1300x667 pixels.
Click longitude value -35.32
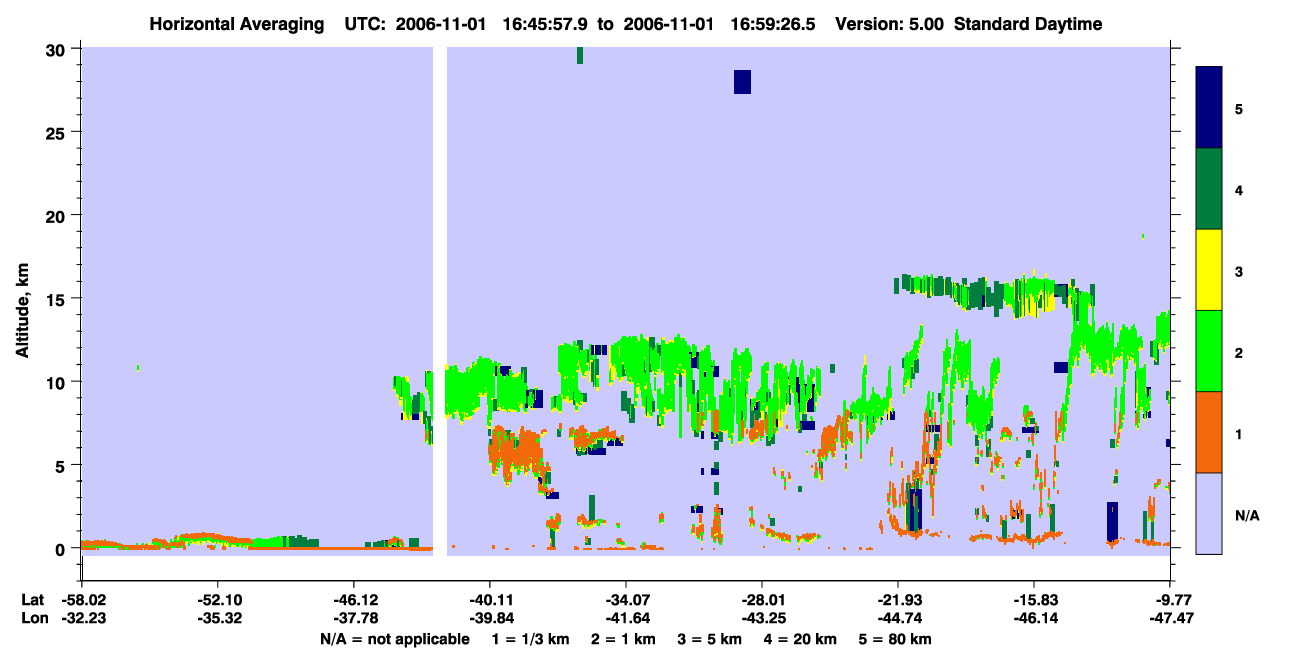pyautogui.click(x=217, y=618)
